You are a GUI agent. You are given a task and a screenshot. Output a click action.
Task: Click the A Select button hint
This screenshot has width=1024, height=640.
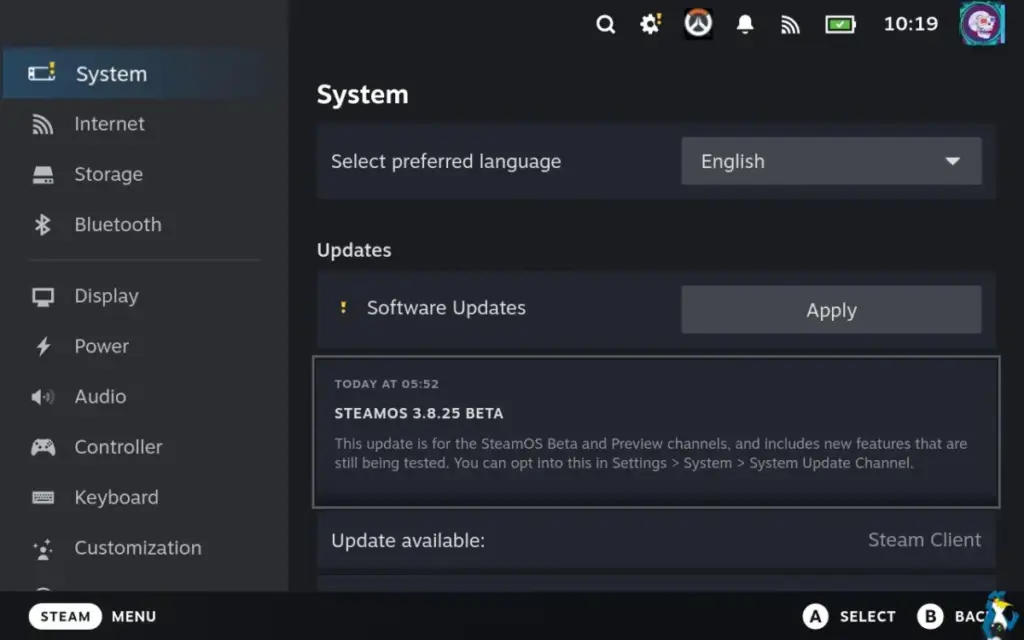848,616
